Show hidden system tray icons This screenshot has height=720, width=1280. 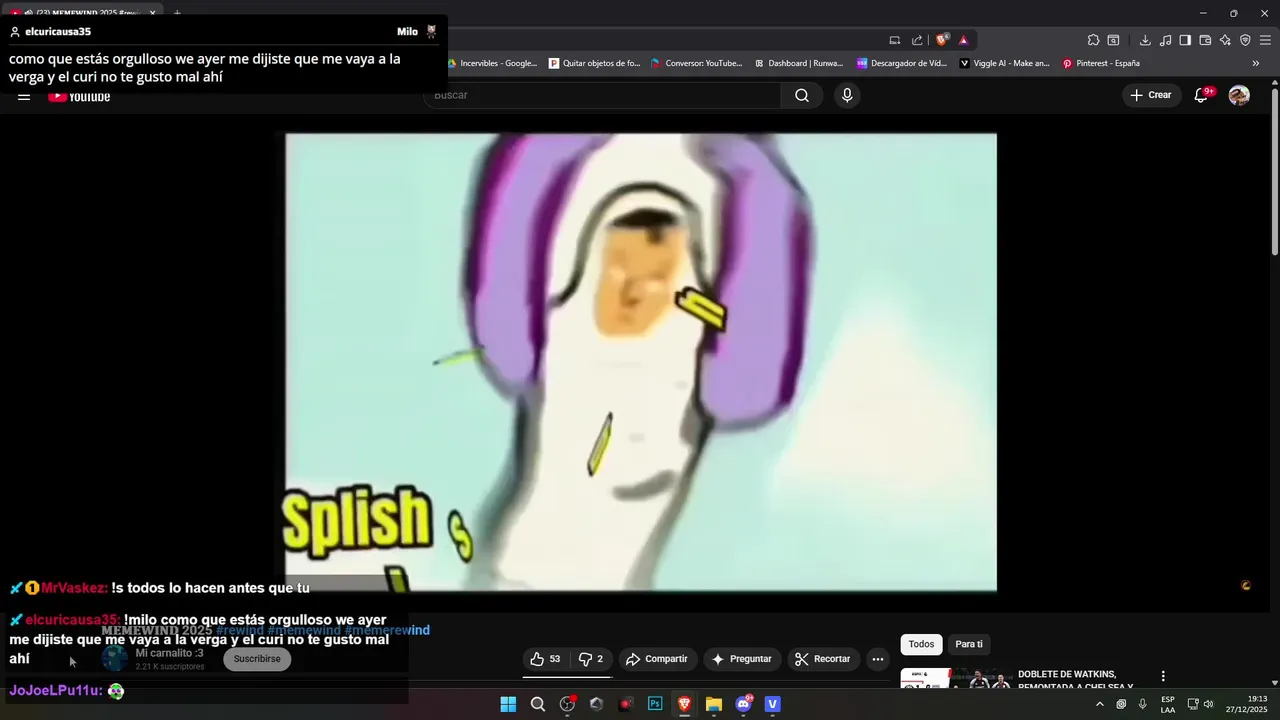(x=1100, y=704)
